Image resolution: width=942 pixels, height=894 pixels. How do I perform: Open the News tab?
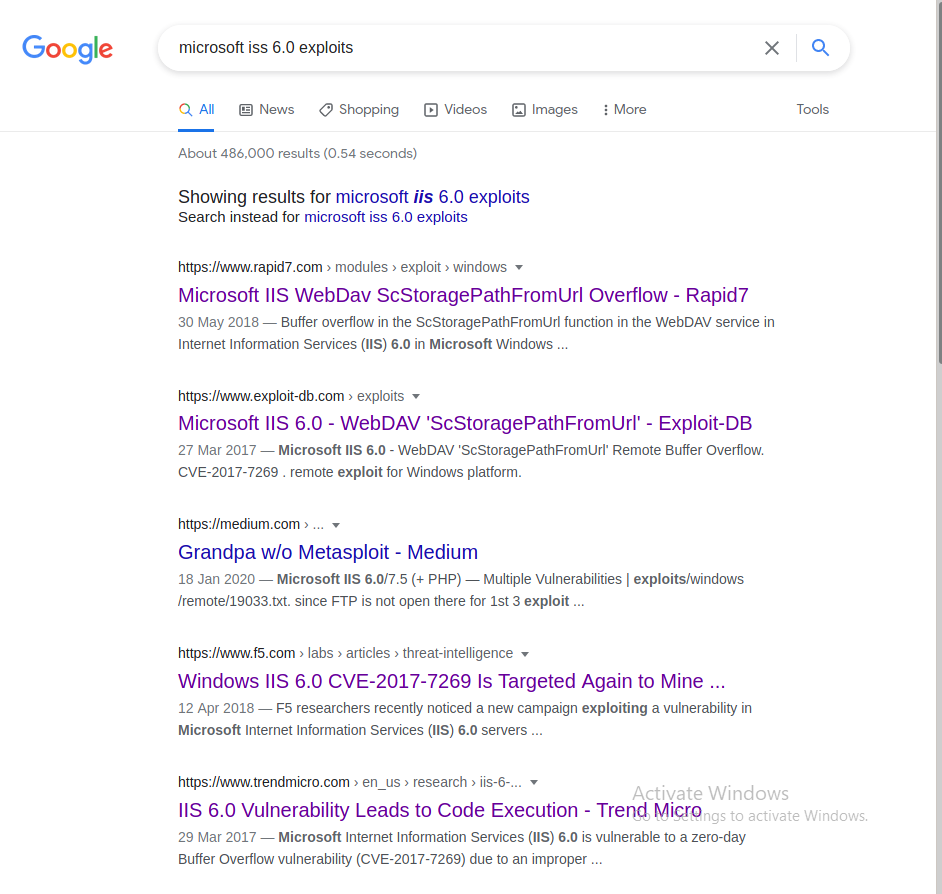[267, 110]
